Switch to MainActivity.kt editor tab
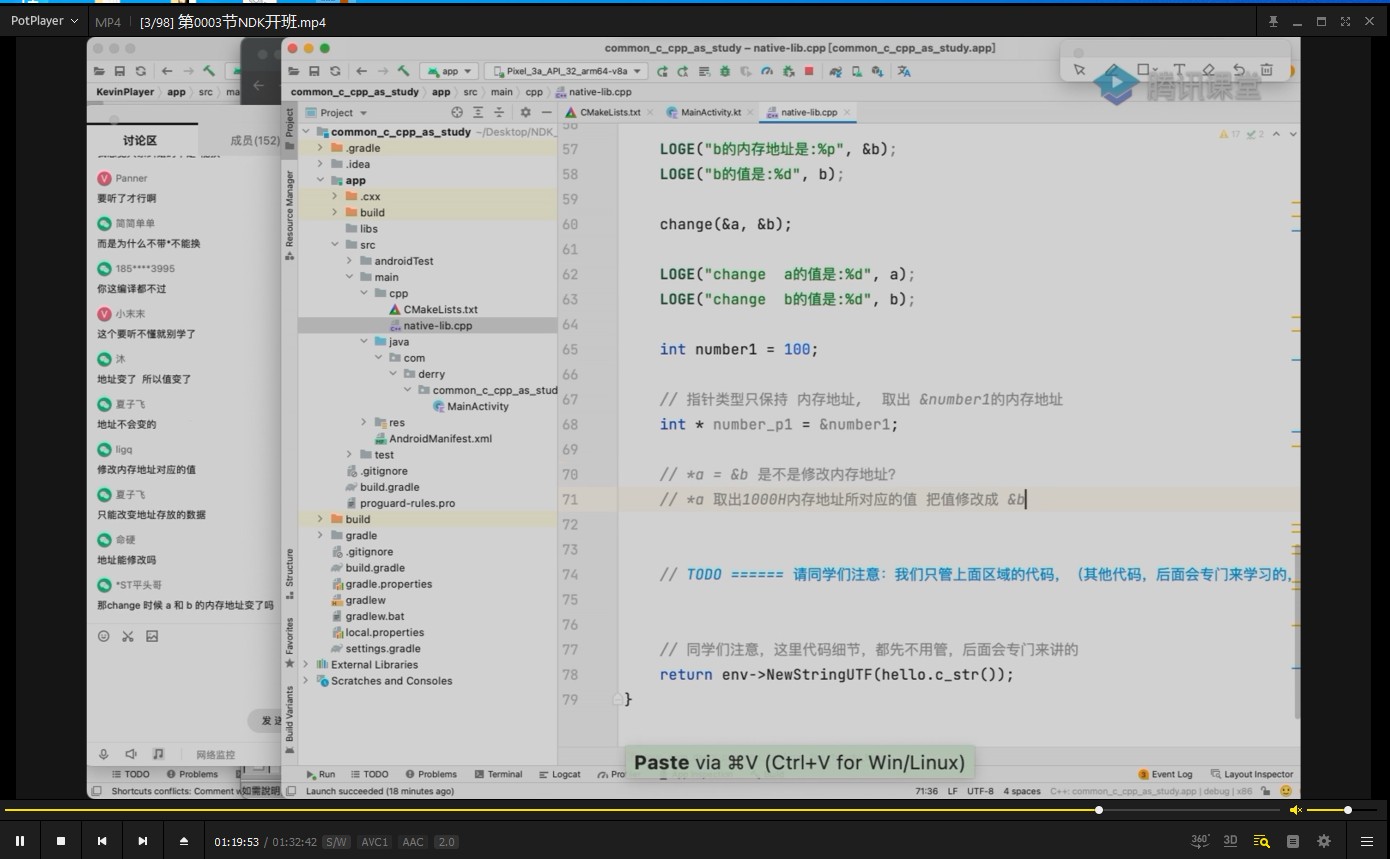The width and height of the screenshot is (1390, 859). pos(711,112)
